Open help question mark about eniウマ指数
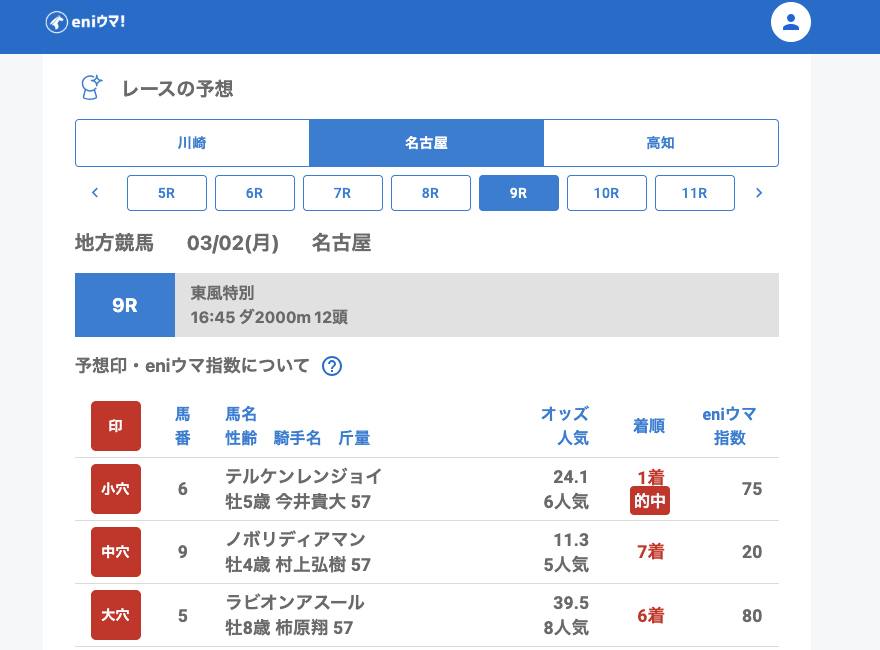 [x=332, y=366]
